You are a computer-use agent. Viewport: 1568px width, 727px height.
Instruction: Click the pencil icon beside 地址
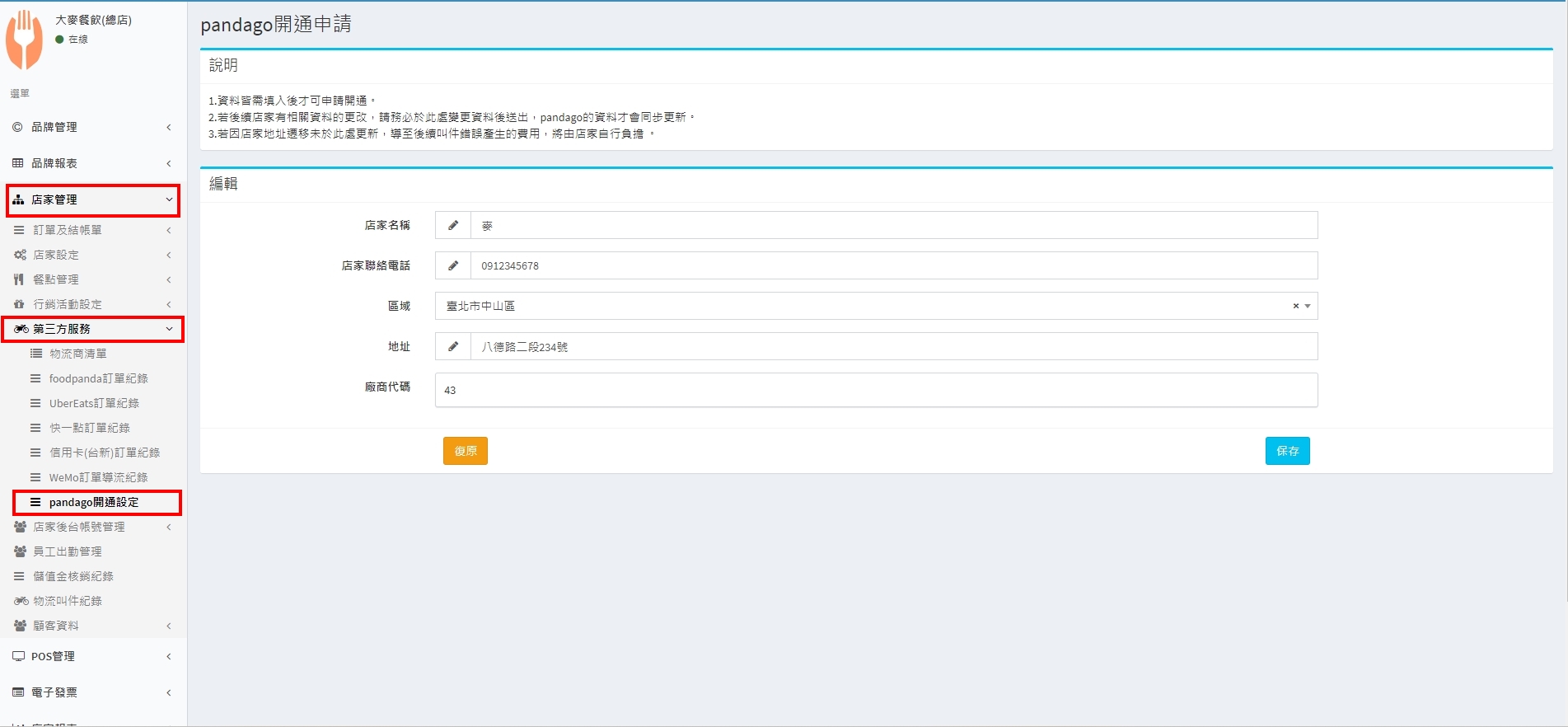coord(453,347)
